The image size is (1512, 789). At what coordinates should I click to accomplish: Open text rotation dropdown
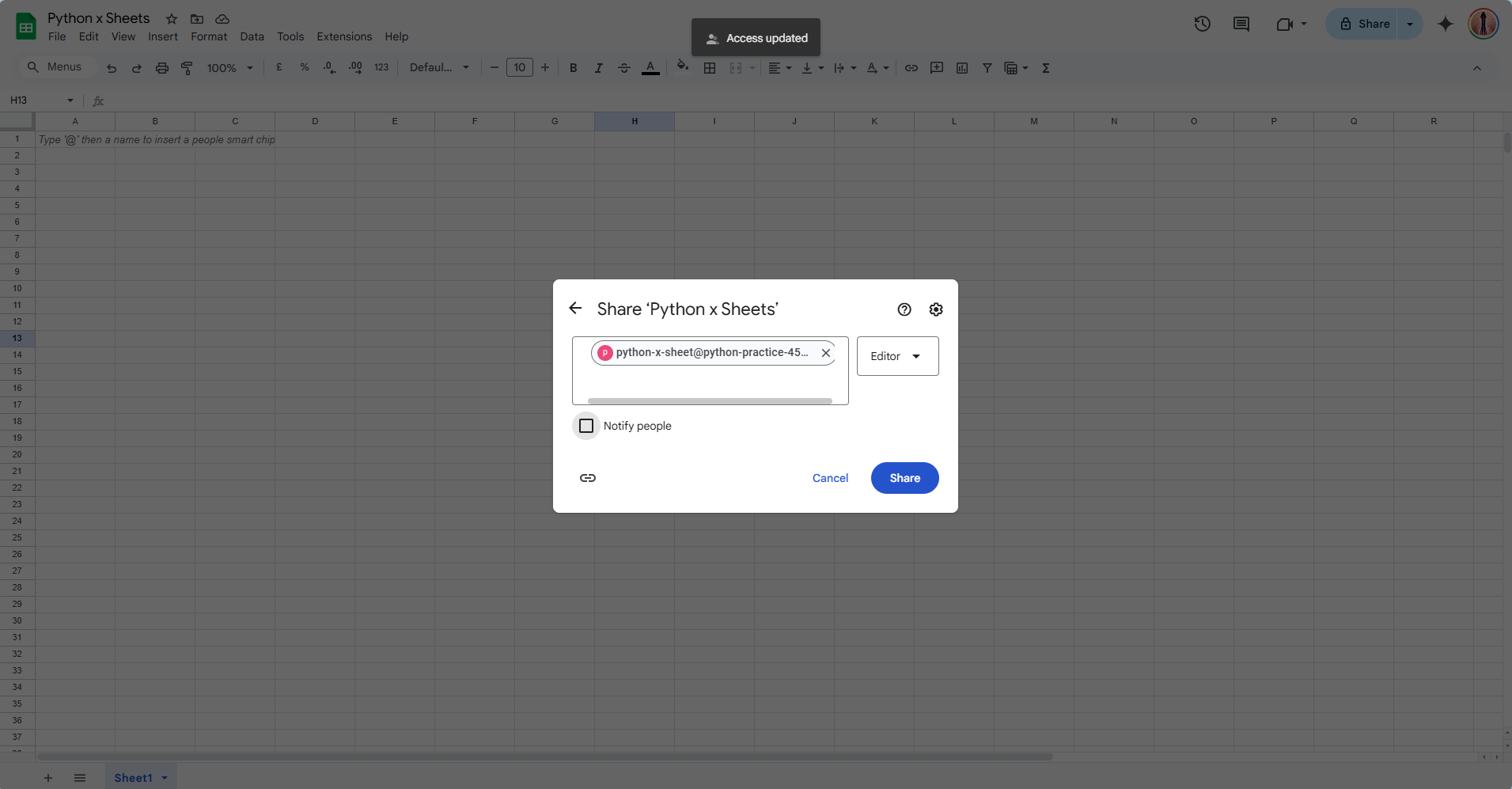pos(877,68)
